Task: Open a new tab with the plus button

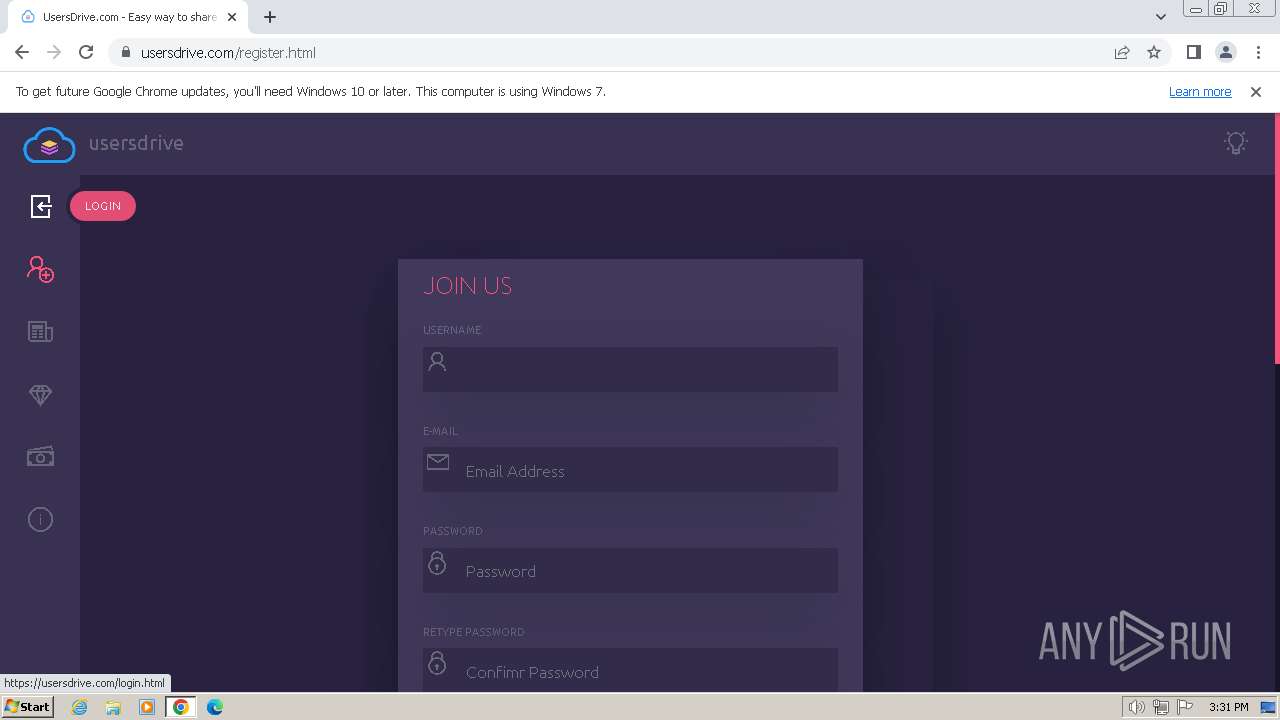Action: [x=270, y=16]
